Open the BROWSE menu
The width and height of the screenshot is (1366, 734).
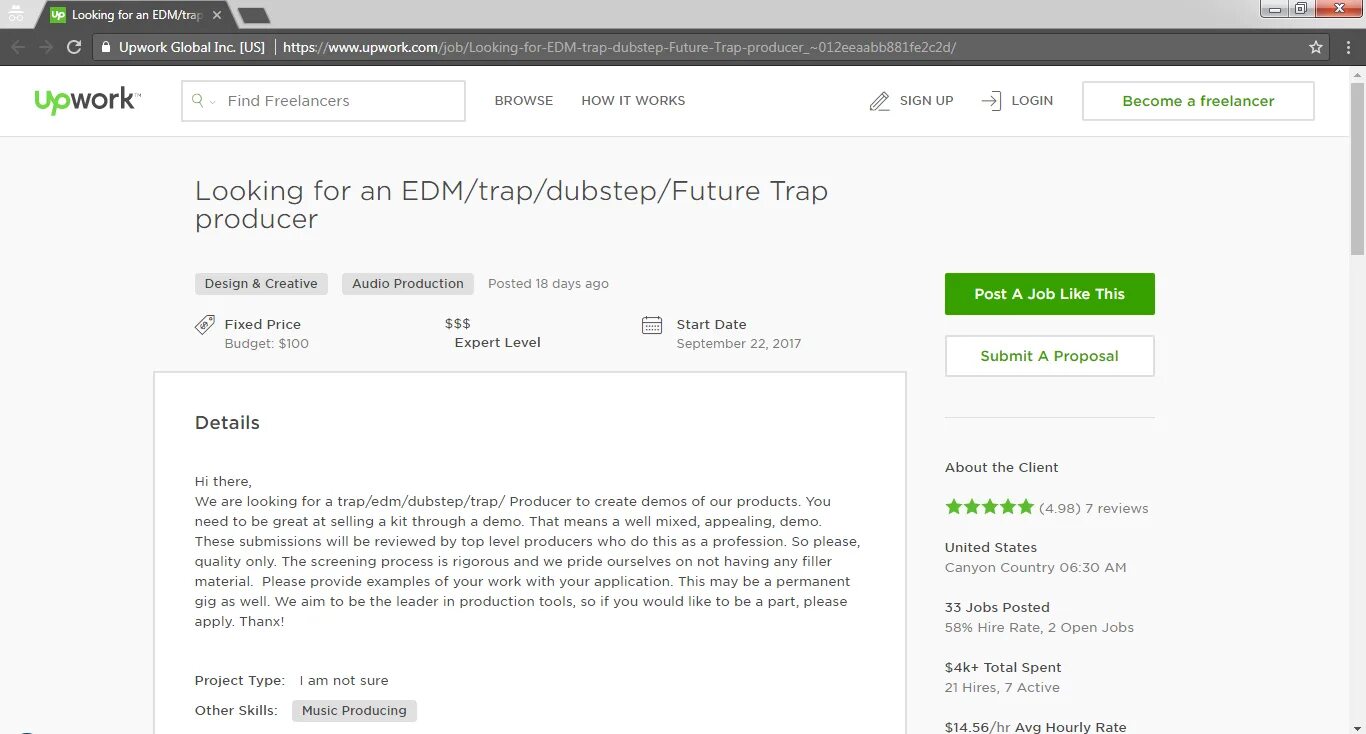pos(524,101)
